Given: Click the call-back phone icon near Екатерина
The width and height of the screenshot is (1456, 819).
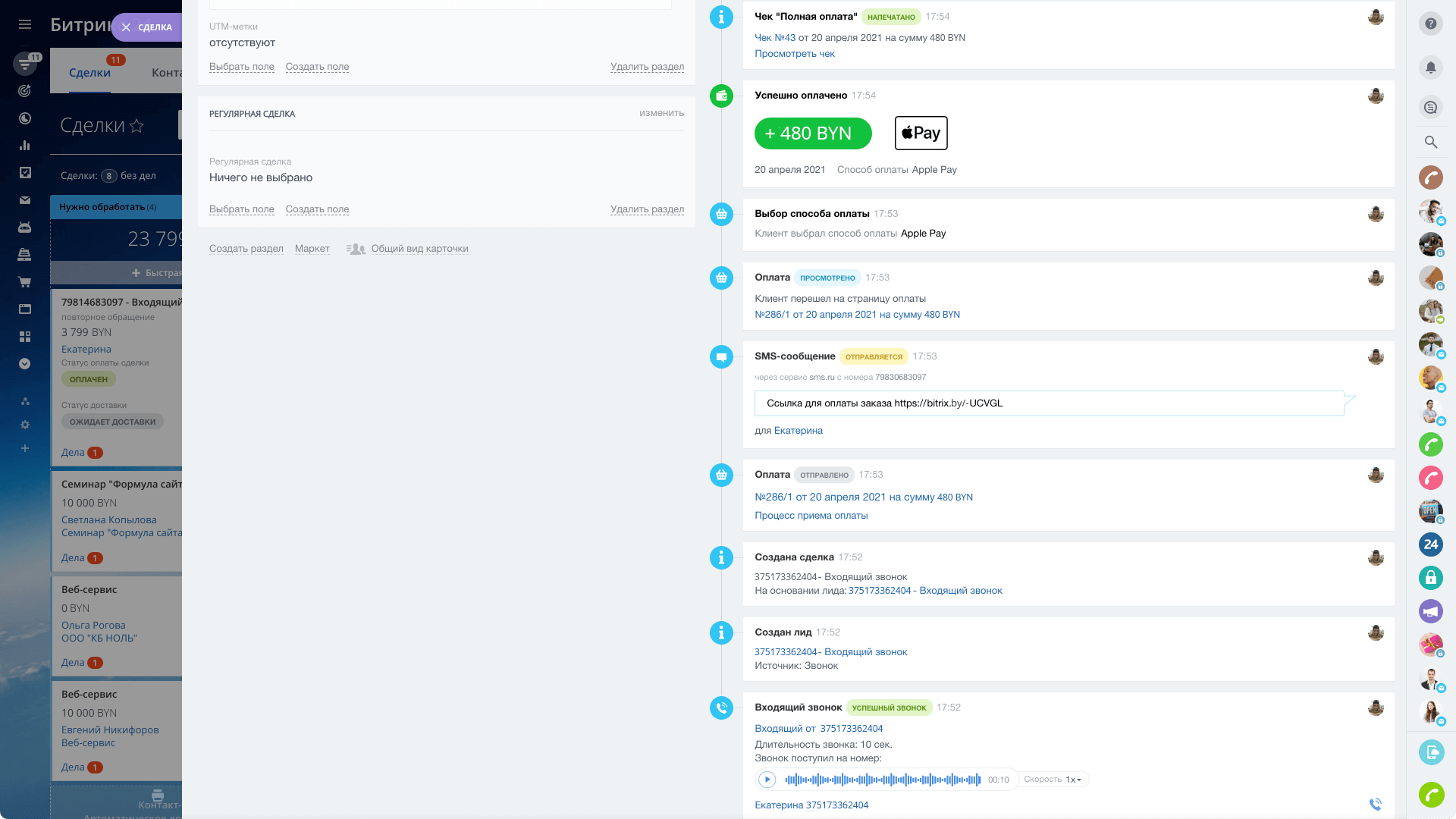Looking at the screenshot, I should point(1375,804).
